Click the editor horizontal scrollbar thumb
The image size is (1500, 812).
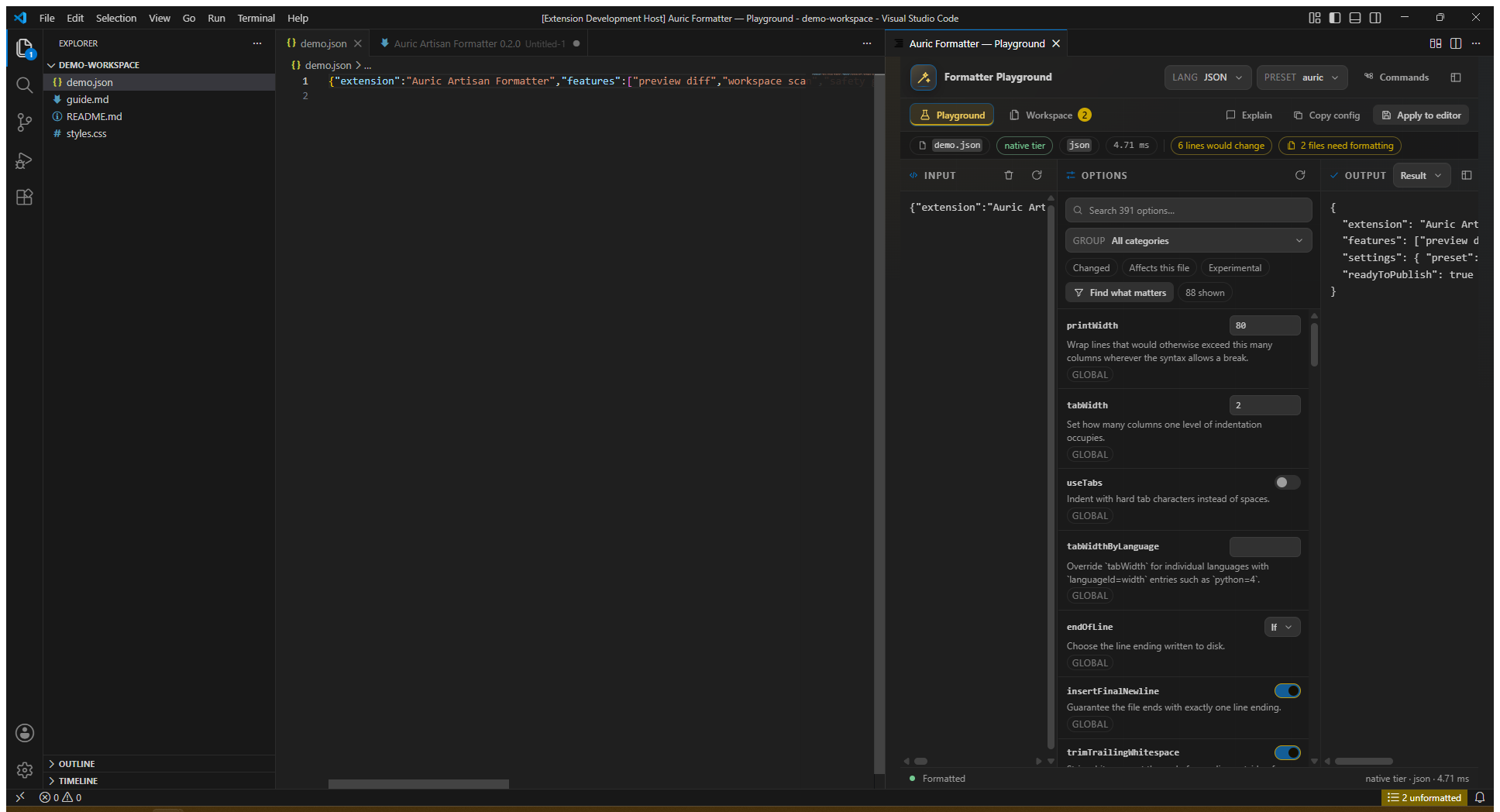[418, 784]
